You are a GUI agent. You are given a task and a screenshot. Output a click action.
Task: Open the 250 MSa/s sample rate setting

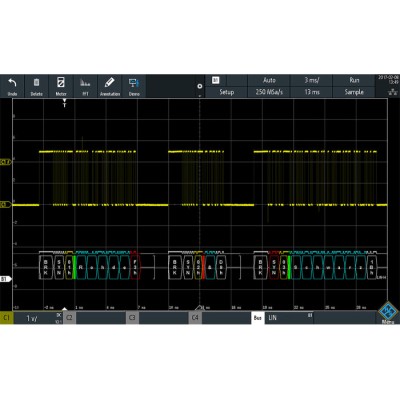coord(269,92)
